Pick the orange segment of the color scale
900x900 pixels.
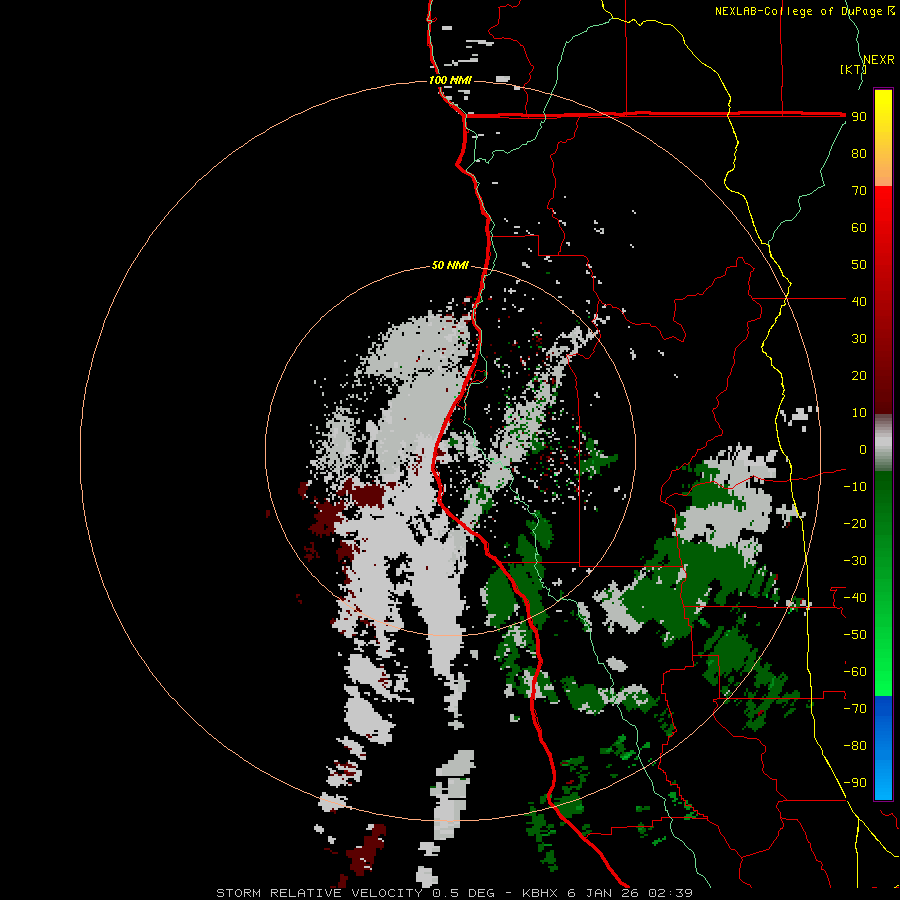(x=883, y=170)
